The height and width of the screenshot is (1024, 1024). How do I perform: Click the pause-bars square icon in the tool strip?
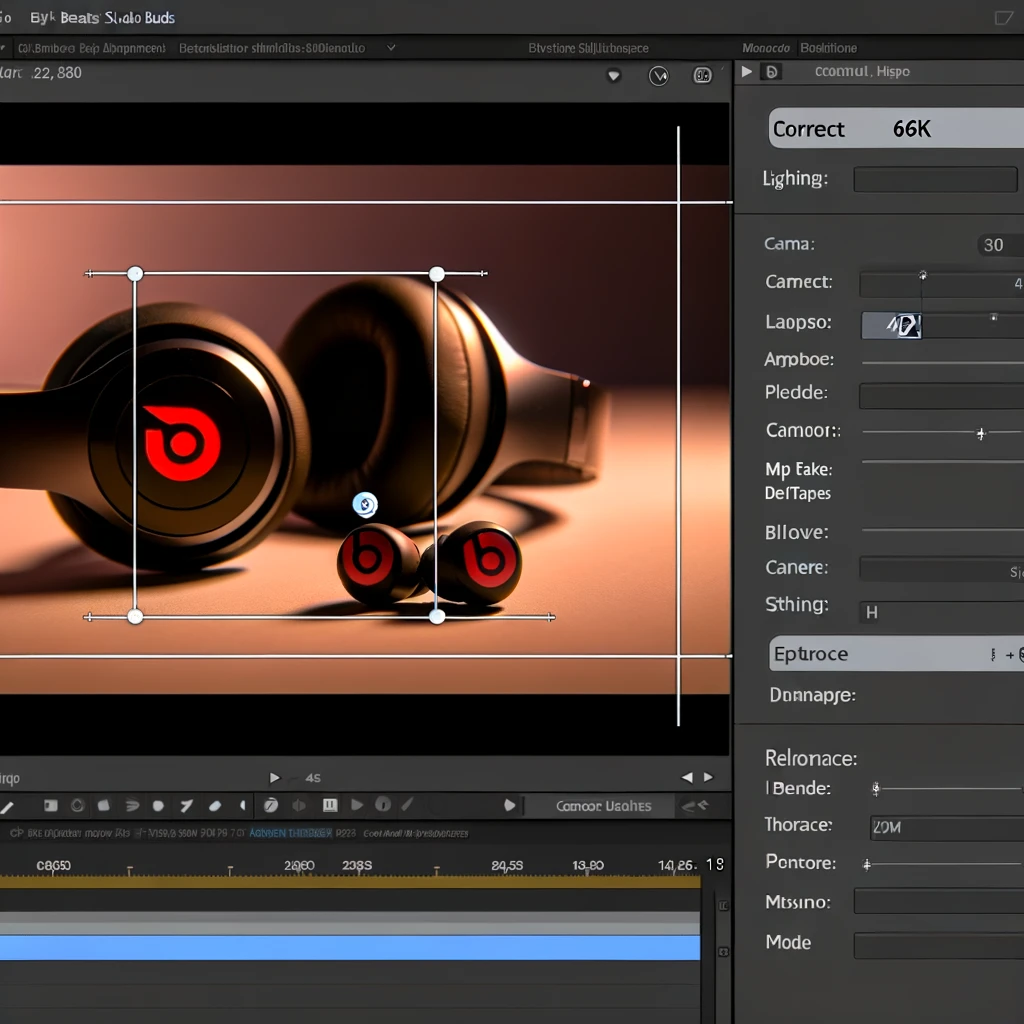[330, 805]
